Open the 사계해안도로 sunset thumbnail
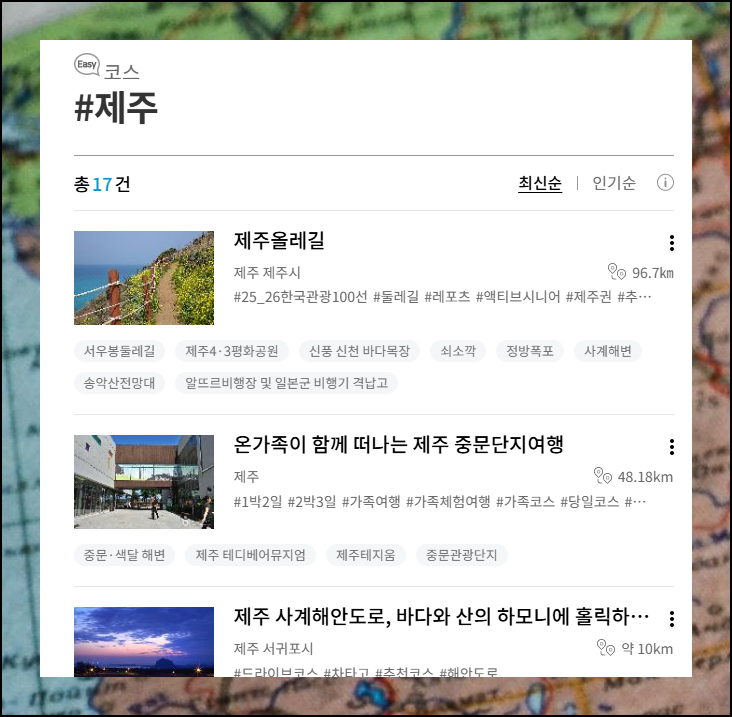Screen dimensions: 732x717 point(144,641)
